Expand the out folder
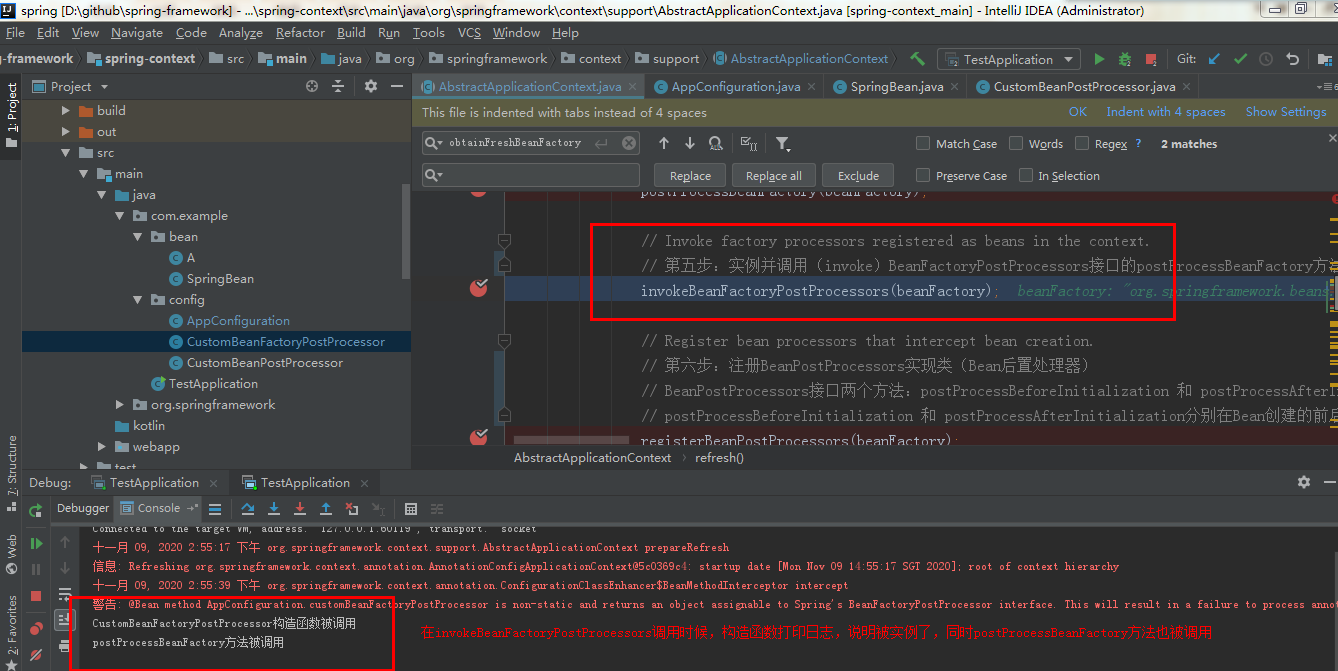This screenshot has width=1338, height=671. 66,132
